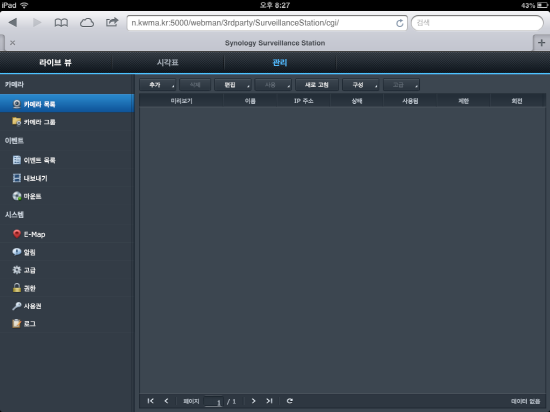Go back in Safari
550x412 pixels.
[x=13, y=23]
